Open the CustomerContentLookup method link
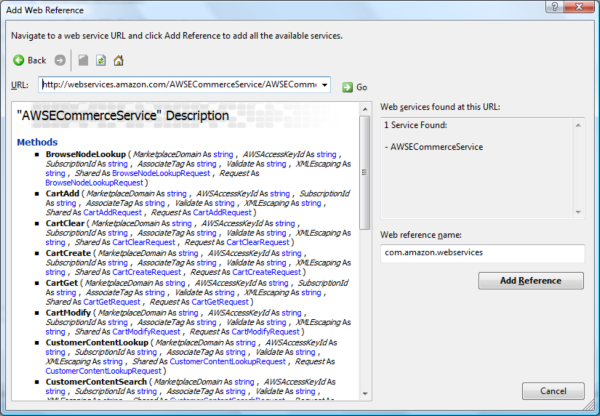The width and height of the screenshot is (600, 416). [x=97, y=343]
